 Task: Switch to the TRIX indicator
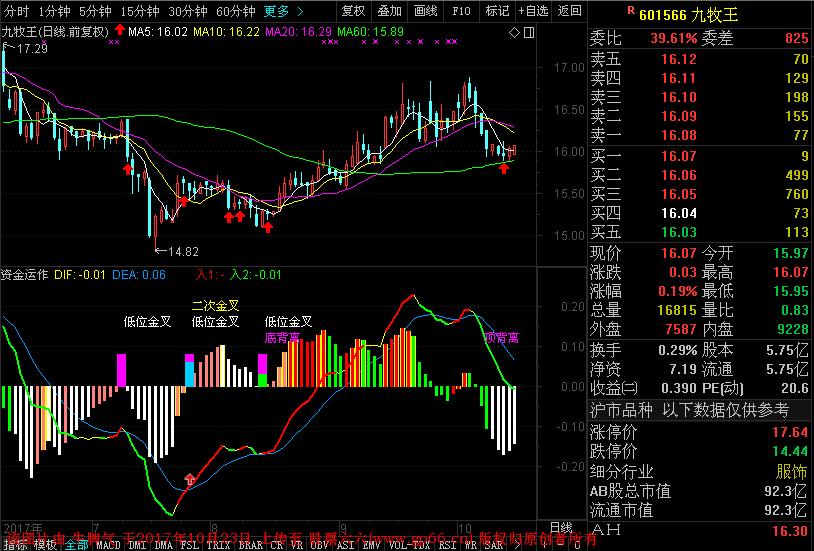(x=219, y=545)
